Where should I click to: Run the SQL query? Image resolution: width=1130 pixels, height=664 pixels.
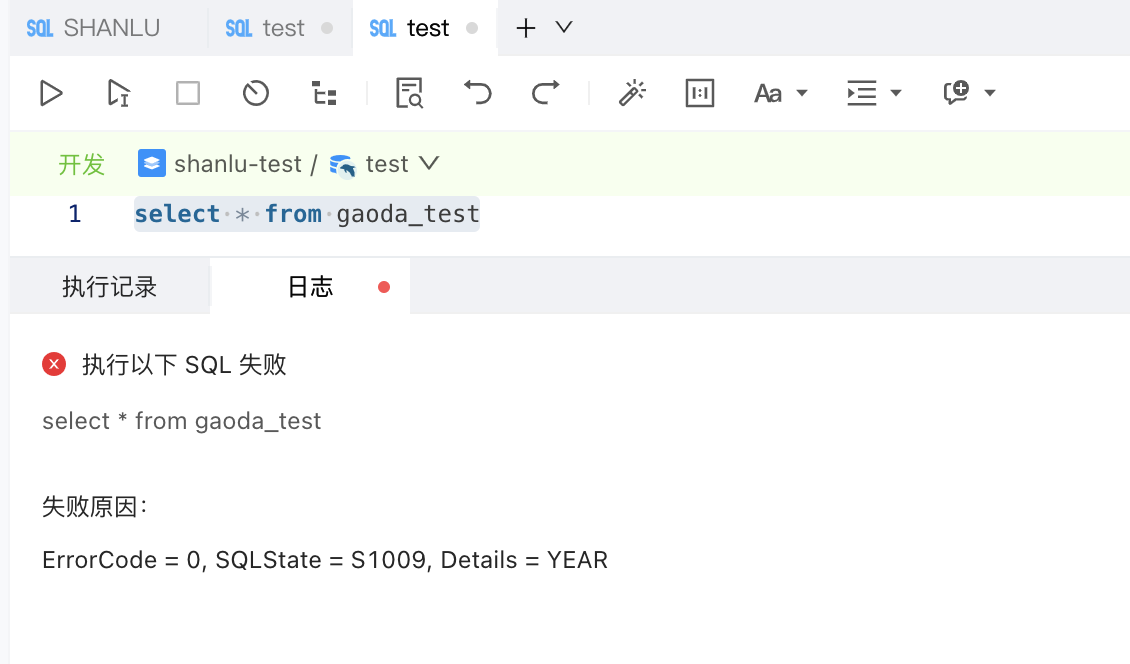51,93
